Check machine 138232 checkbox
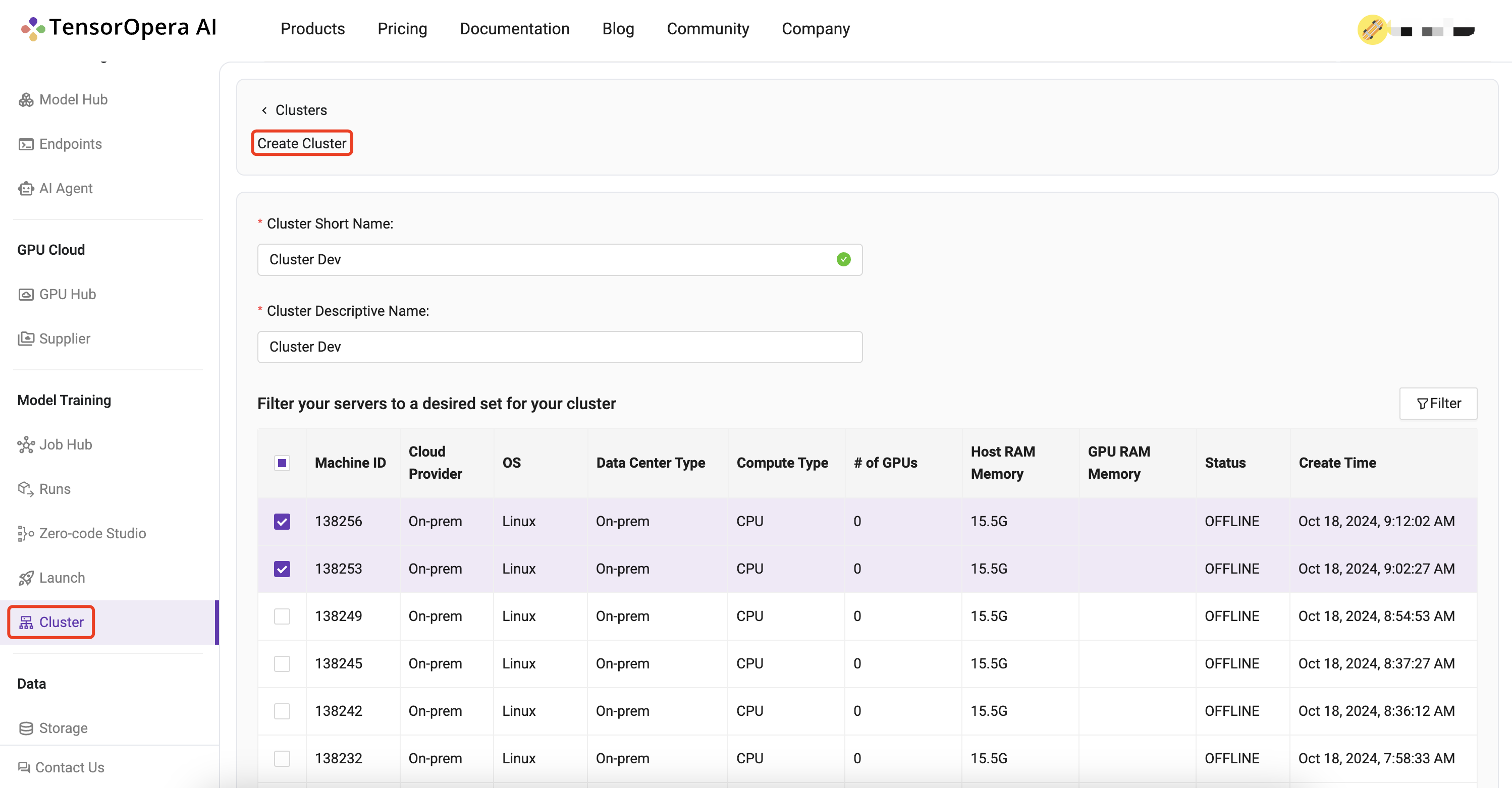 click(282, 759)
